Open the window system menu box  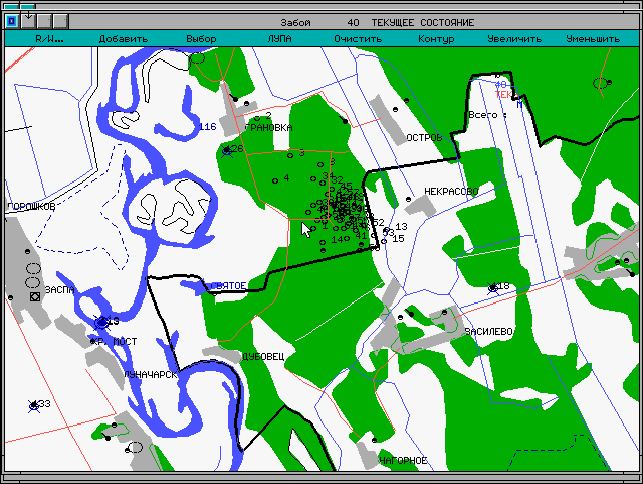pos(10,21)
